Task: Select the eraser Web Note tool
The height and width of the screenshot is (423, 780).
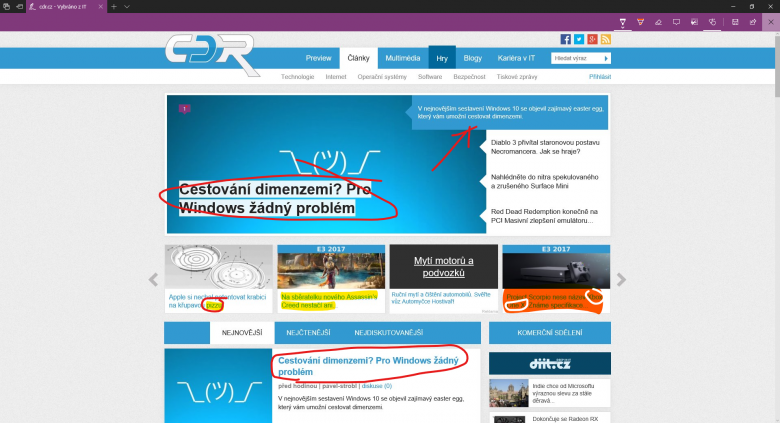Action: pyautogui.click(x=658, y=22)
